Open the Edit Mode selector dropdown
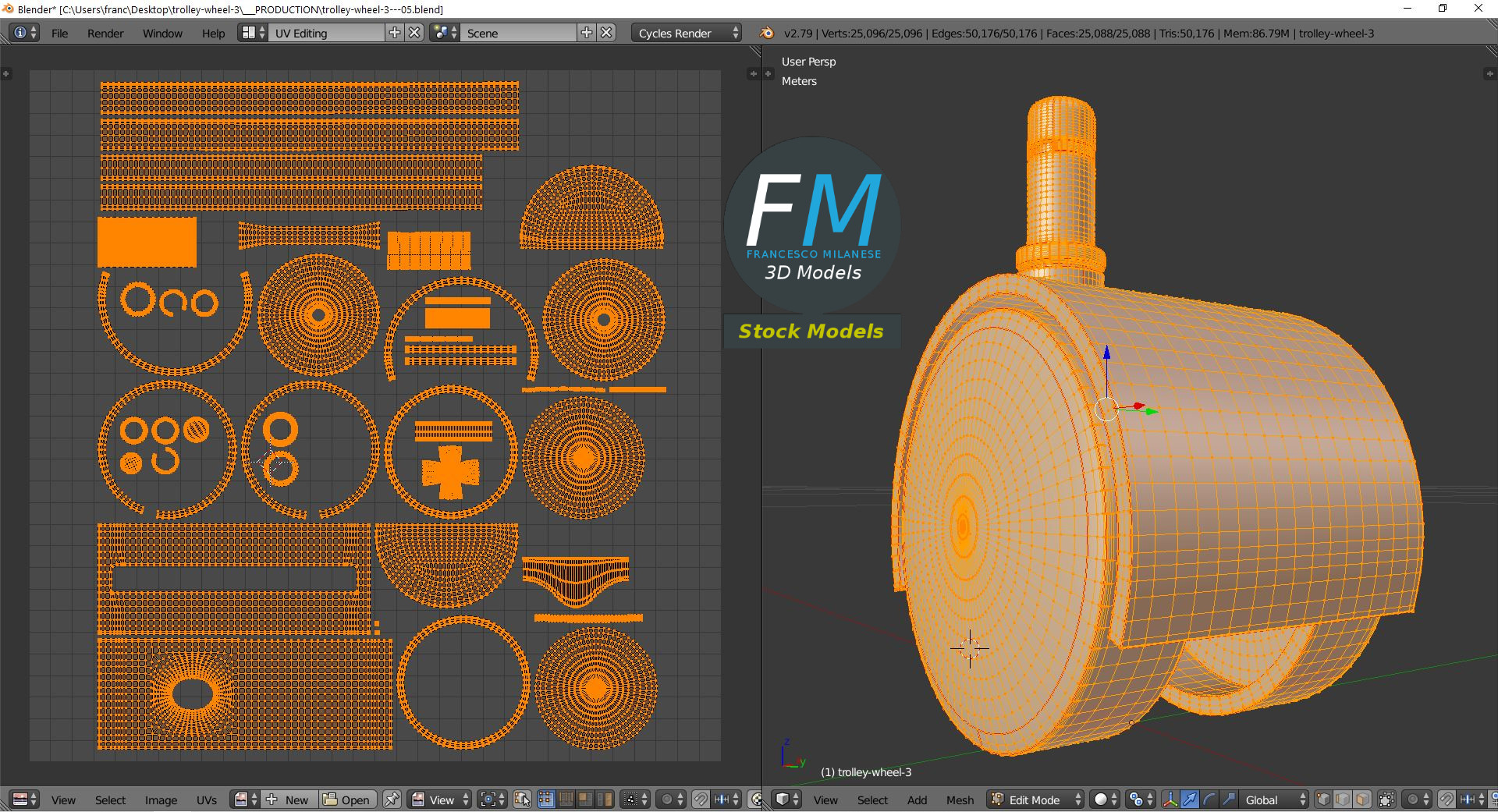This screenshot has height=812, width=1498. (1035, 800)
